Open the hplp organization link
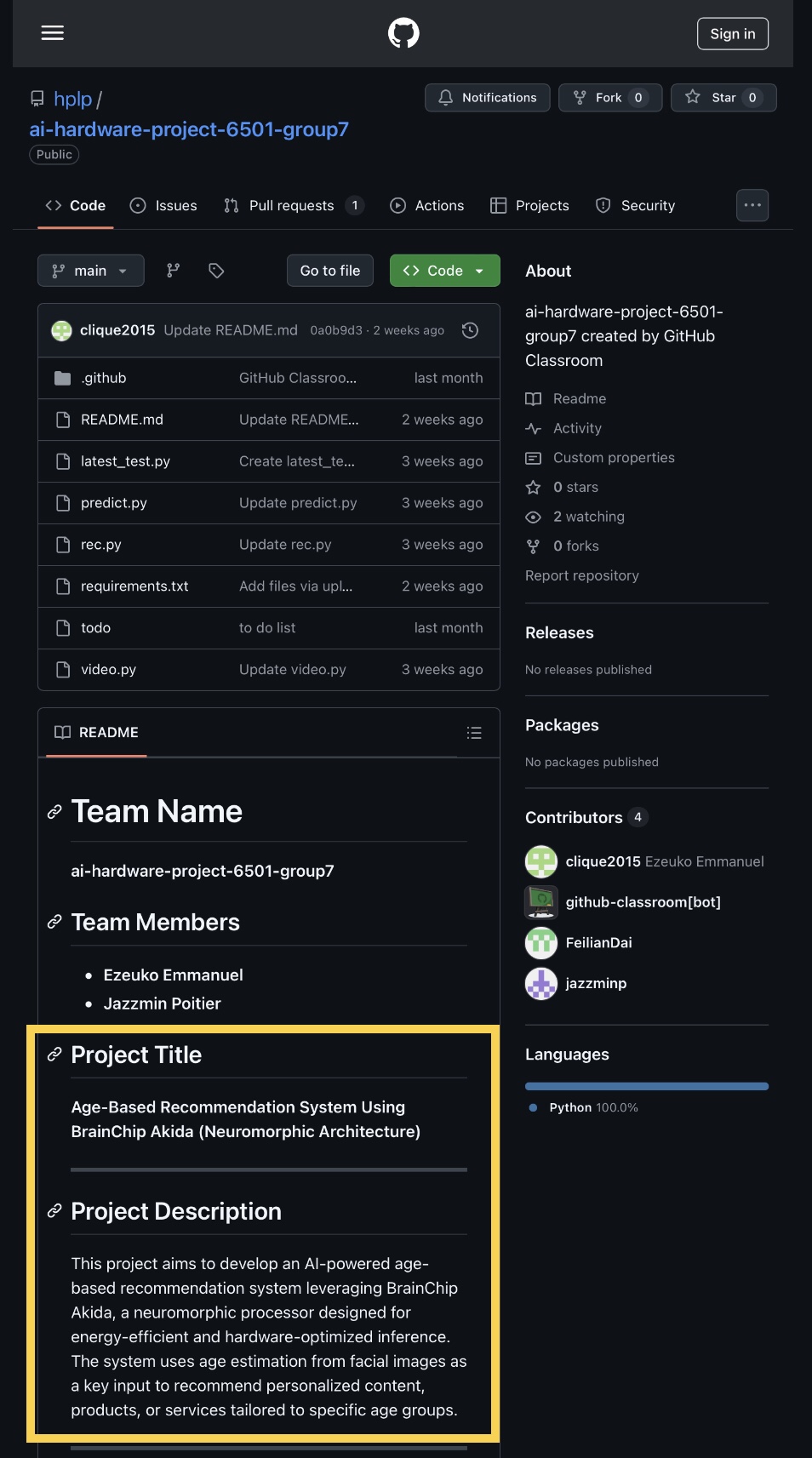812x1458 pixels. [x=72, y=99]
